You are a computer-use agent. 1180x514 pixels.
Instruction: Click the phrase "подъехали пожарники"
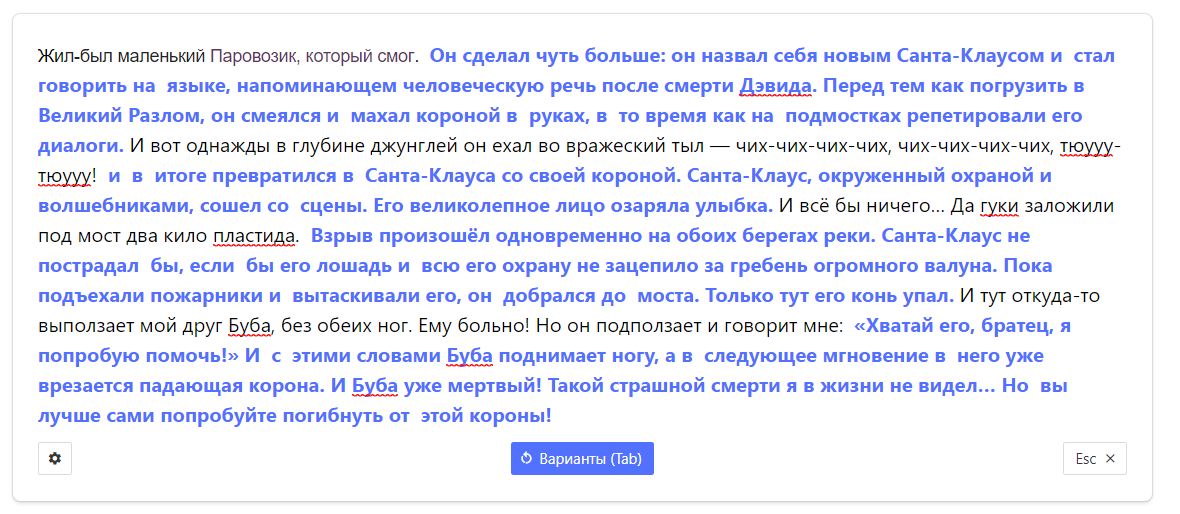(x=149, y=297)
